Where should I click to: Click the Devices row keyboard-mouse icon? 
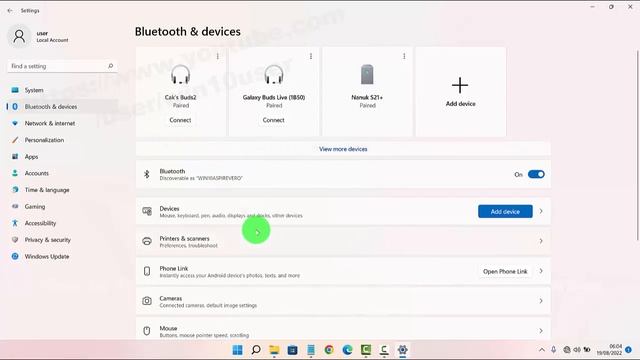point(147,211)
